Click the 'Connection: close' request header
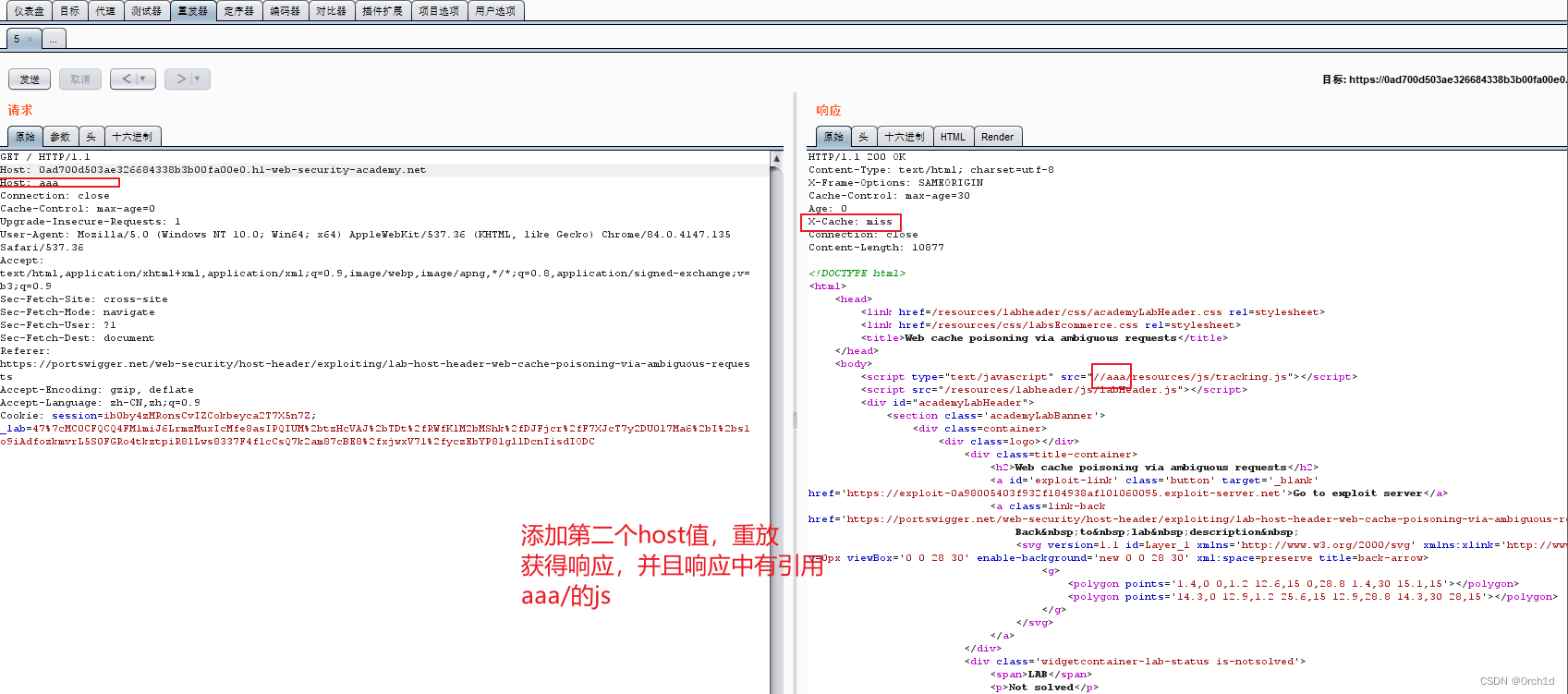 tap(55, 196)
